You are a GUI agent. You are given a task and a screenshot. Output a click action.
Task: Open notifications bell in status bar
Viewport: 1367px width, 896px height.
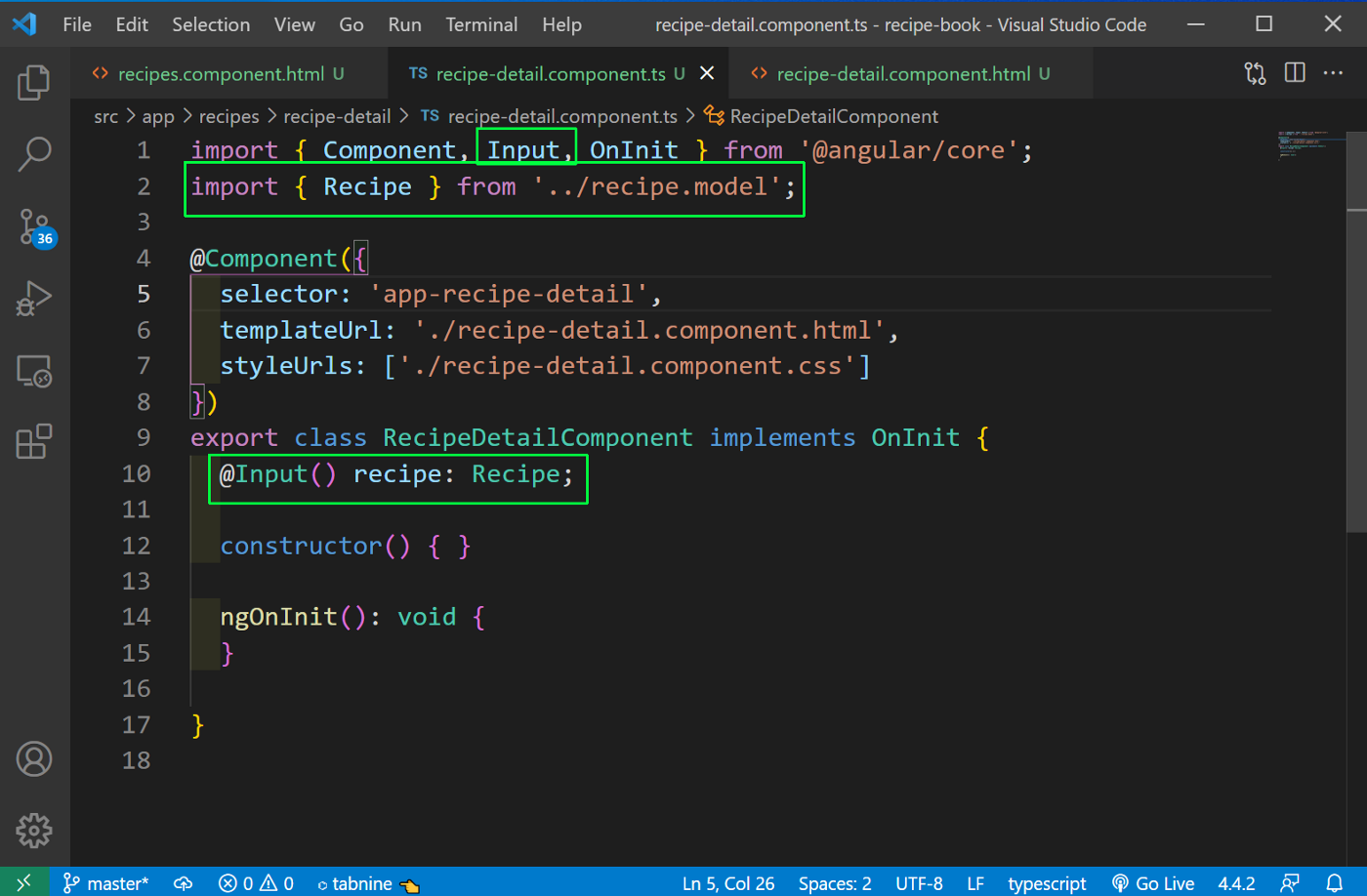[x=1334, y=882]
